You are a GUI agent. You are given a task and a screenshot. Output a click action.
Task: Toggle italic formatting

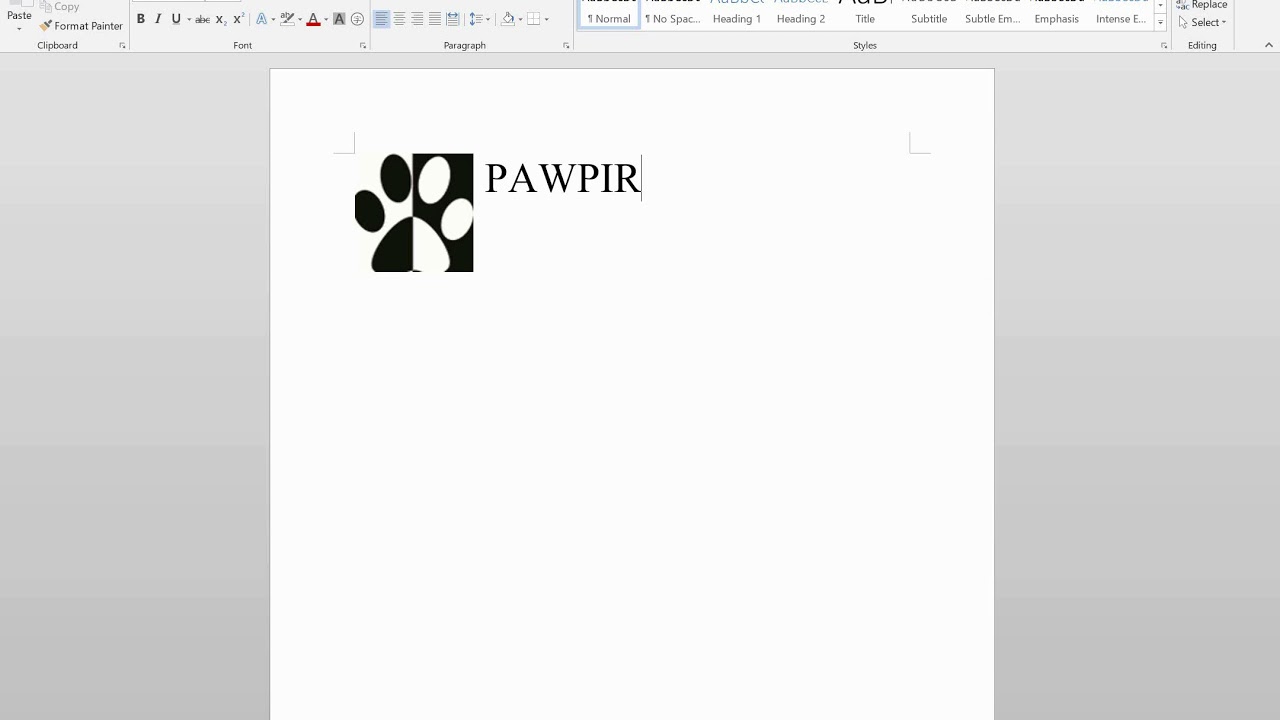158,19
